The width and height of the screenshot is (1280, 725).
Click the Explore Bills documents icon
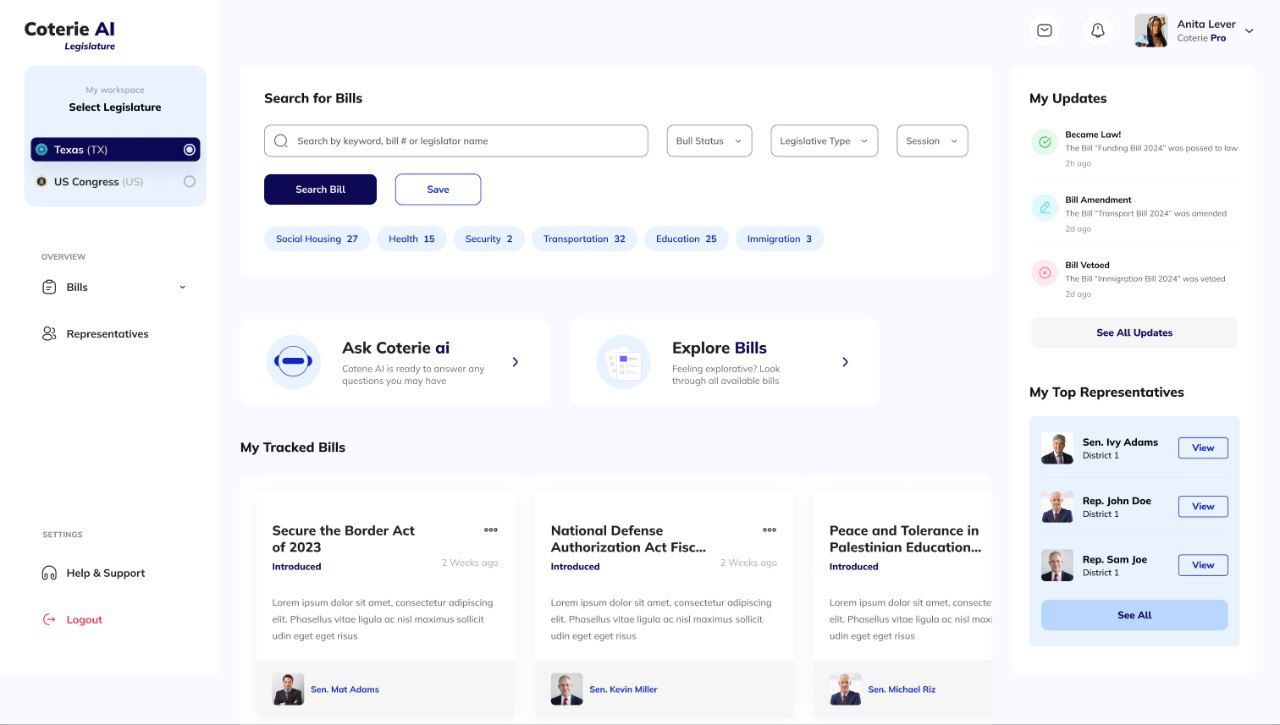623,362
